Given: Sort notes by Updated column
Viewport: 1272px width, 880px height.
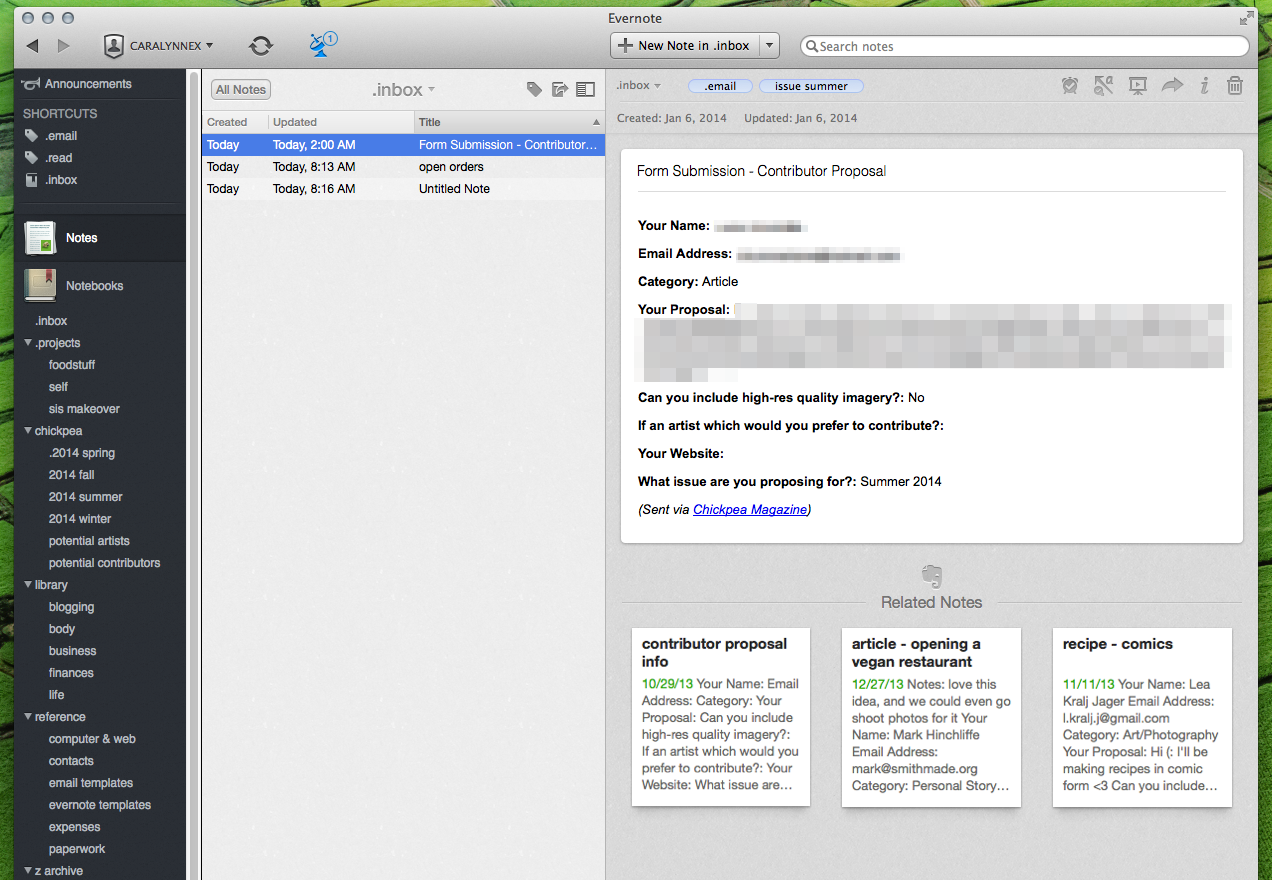Looking at the screenshot, I should [x=341, y=122].
